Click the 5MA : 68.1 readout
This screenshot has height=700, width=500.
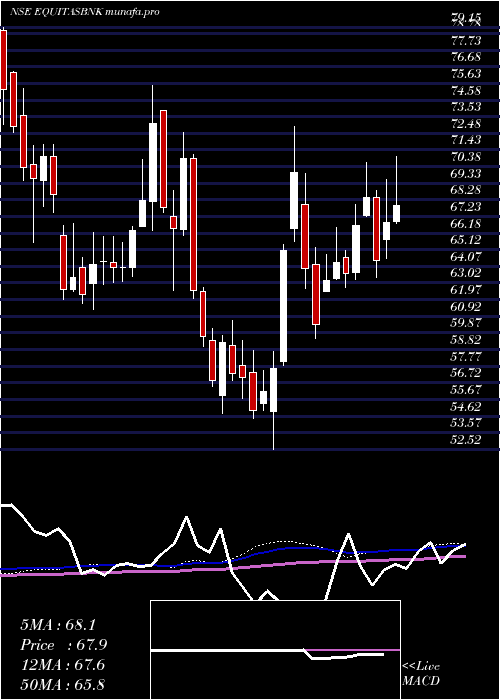coord(58,625)
